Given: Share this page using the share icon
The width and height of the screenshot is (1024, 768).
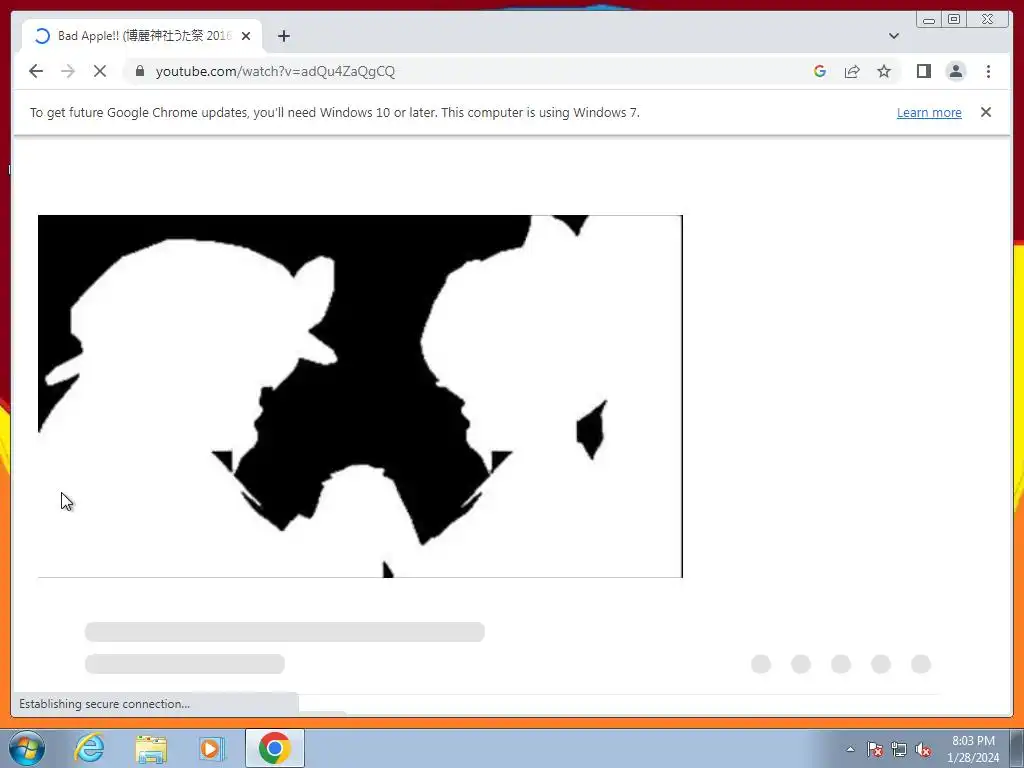Looking at the screenshot, I should coord(852,71).
